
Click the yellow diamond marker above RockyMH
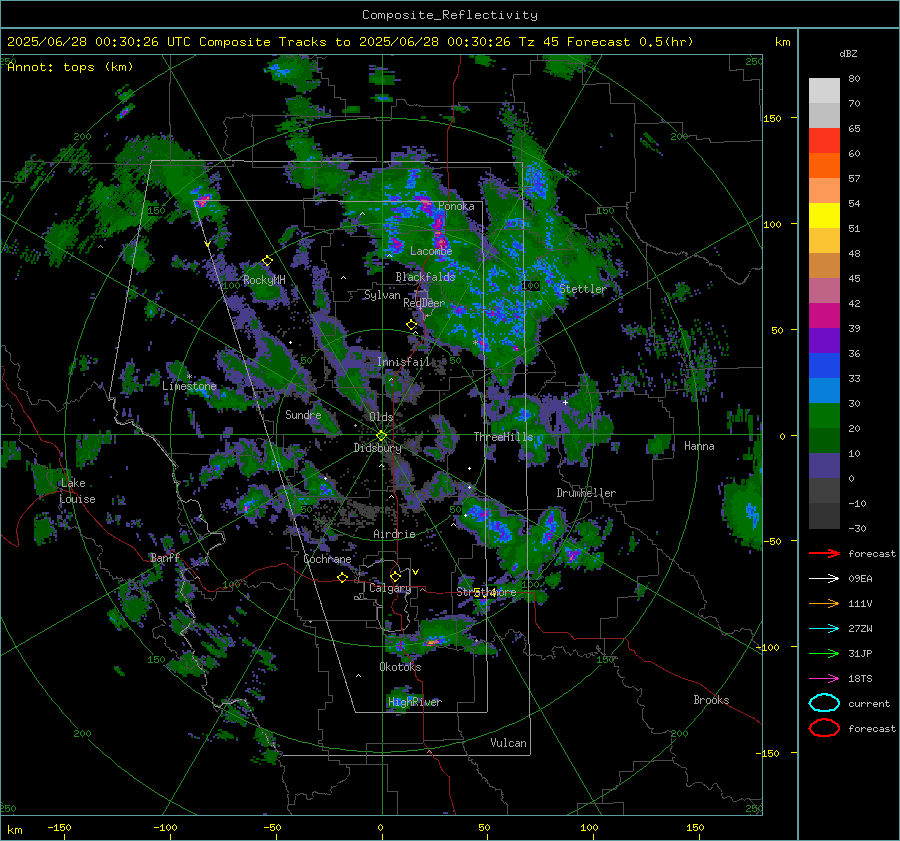click(267, 261)
